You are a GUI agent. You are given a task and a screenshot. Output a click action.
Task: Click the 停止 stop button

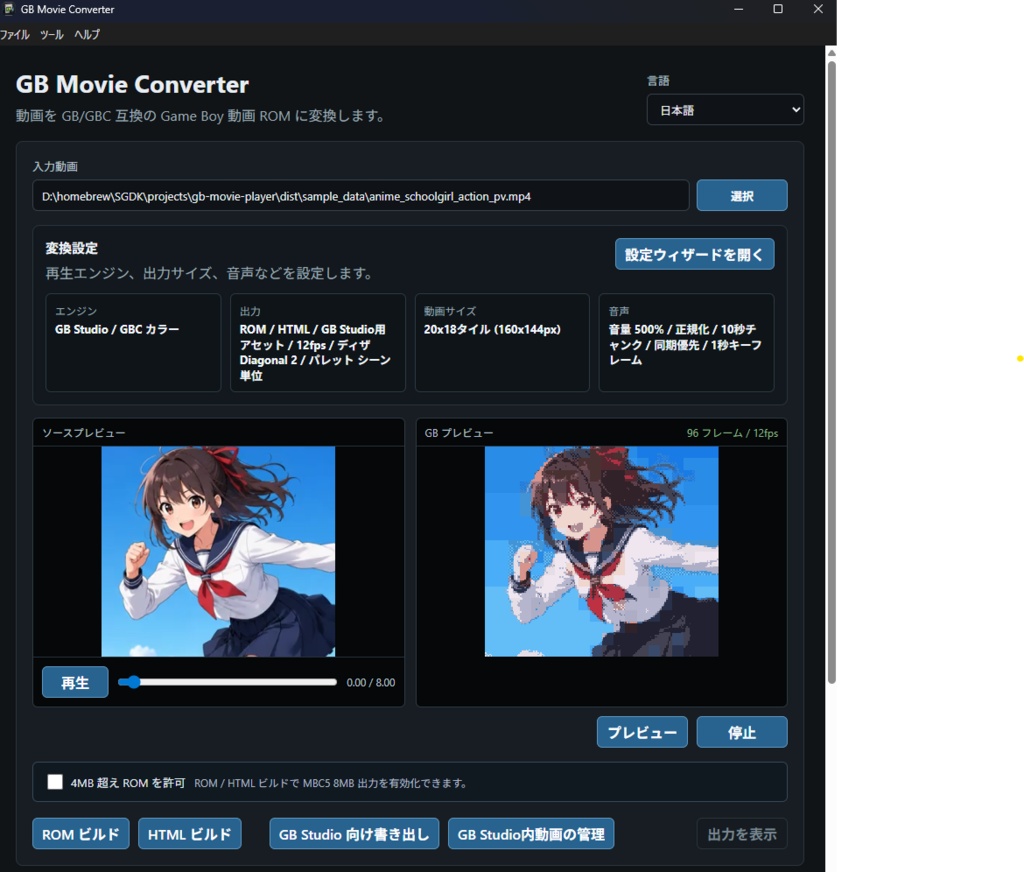[x=742, y=732]
